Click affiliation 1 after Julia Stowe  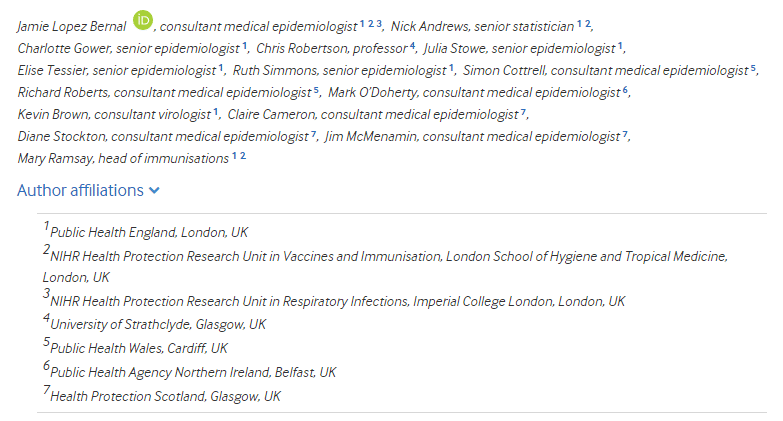click(620, 45)
